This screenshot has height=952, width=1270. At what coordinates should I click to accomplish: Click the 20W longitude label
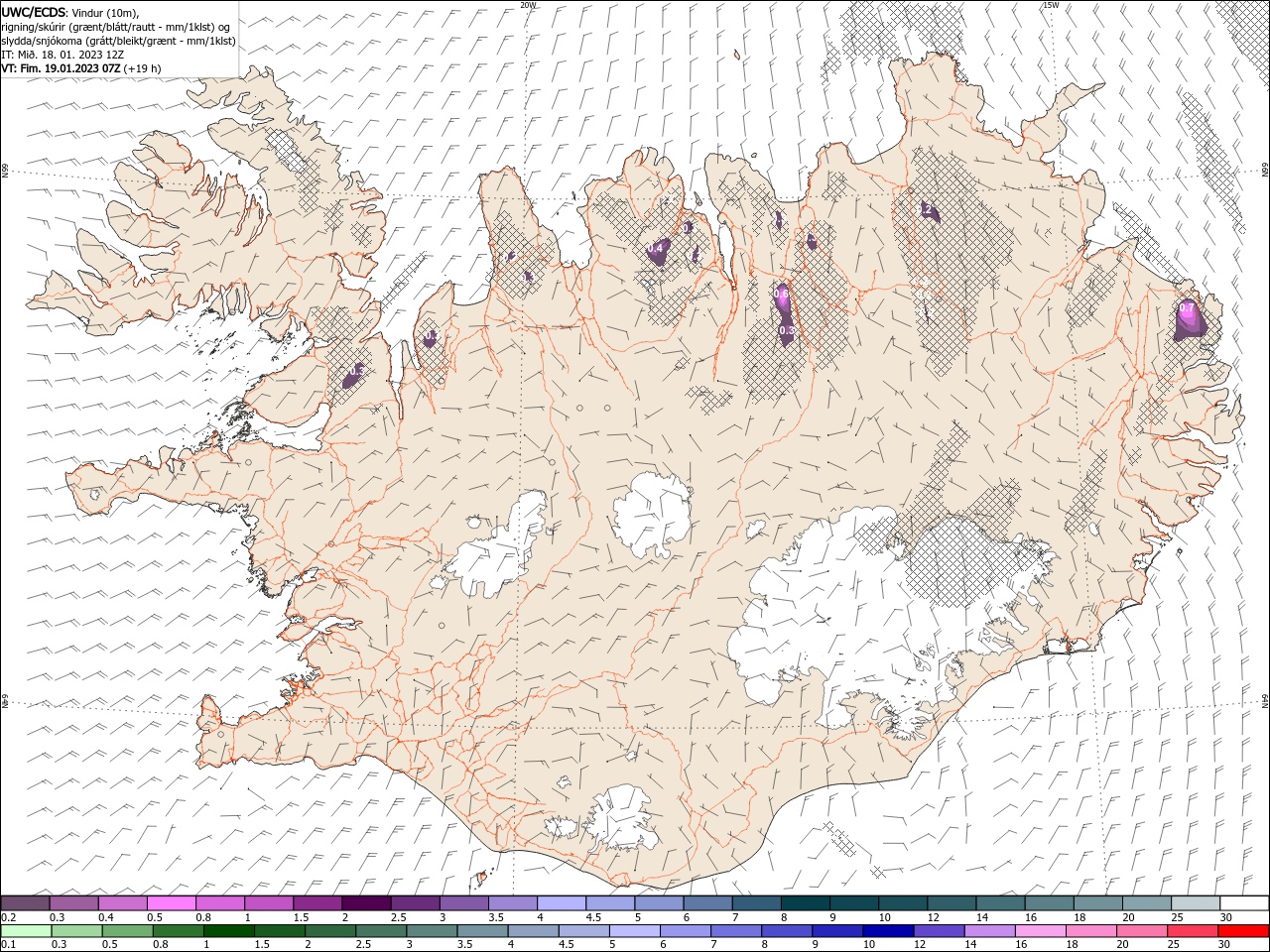(x=528, y=5)
